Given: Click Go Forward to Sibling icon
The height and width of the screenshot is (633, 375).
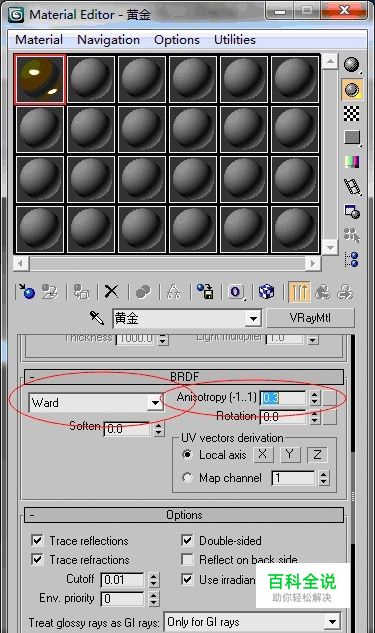Looking at the screenshot, I should point(346,291).
